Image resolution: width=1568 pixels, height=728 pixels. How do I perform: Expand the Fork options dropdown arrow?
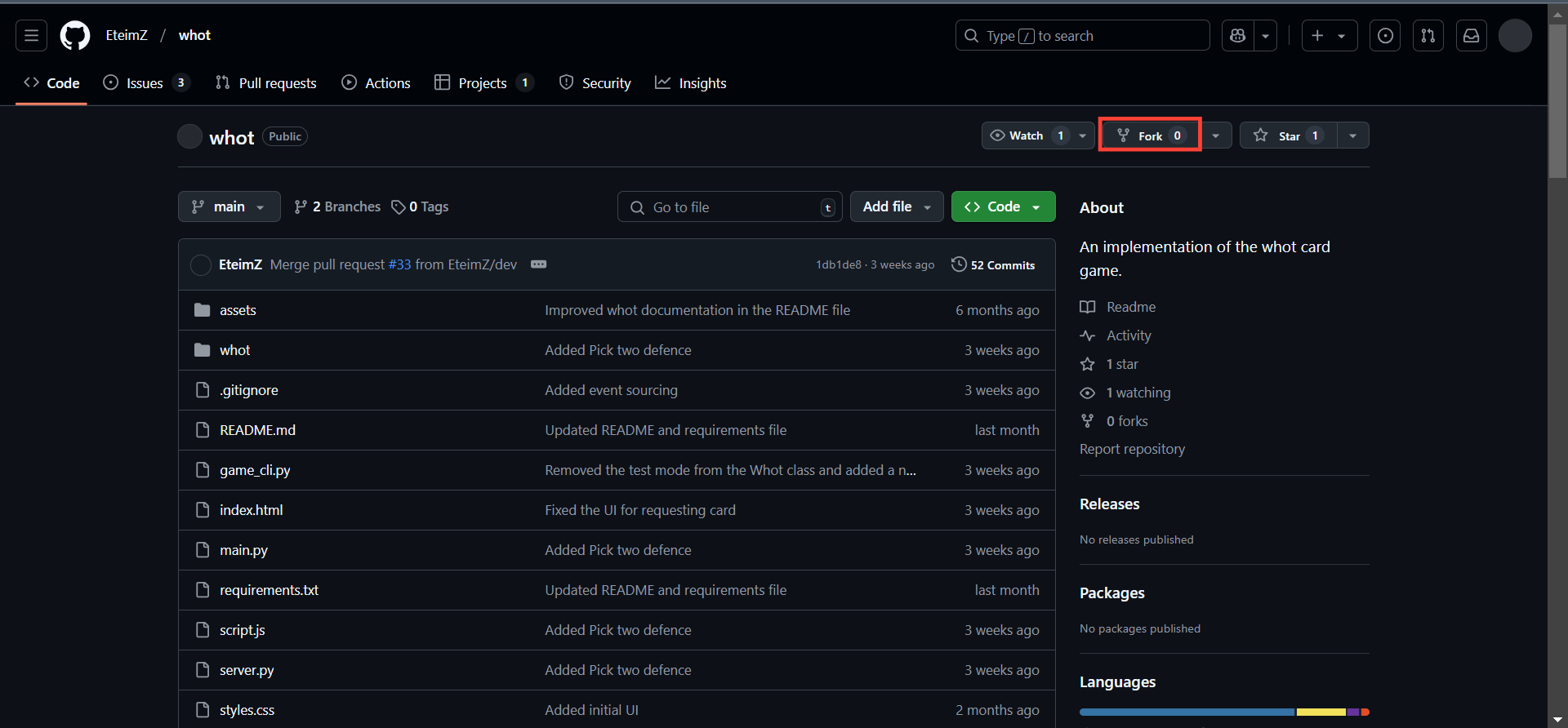tap(1215, 135)
